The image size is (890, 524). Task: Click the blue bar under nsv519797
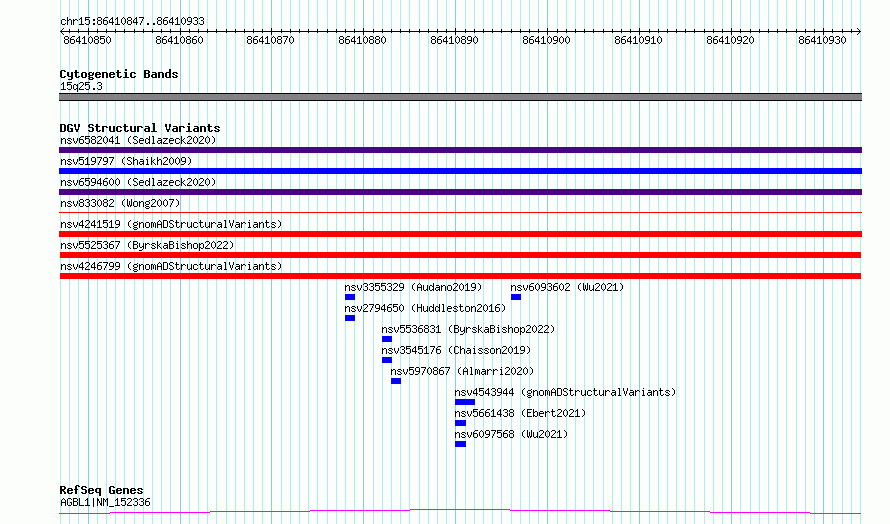point(460,171)
